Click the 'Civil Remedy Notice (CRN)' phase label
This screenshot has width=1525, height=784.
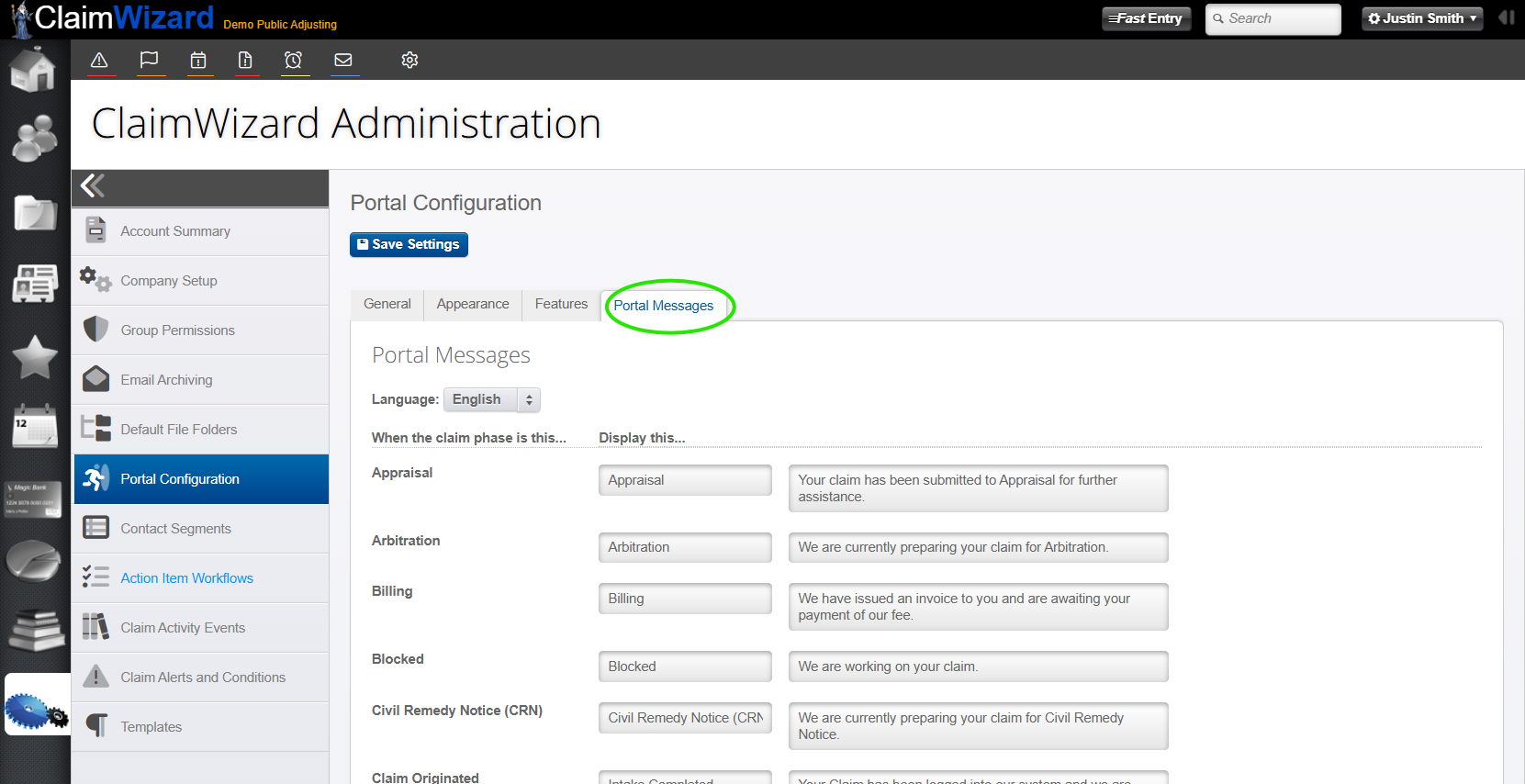point(457,711)
